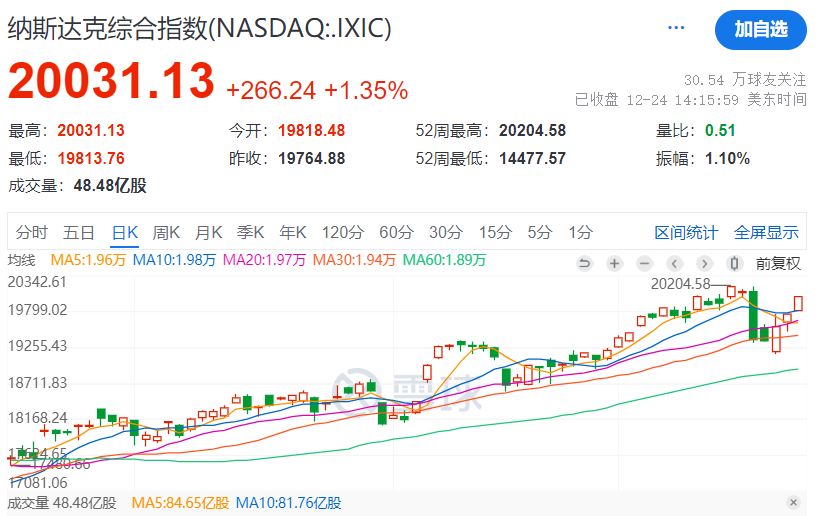Screen dimensions: 819x516
Task: Click the chart reset (undo arrow) icon
Action: (x=585, y=264)
